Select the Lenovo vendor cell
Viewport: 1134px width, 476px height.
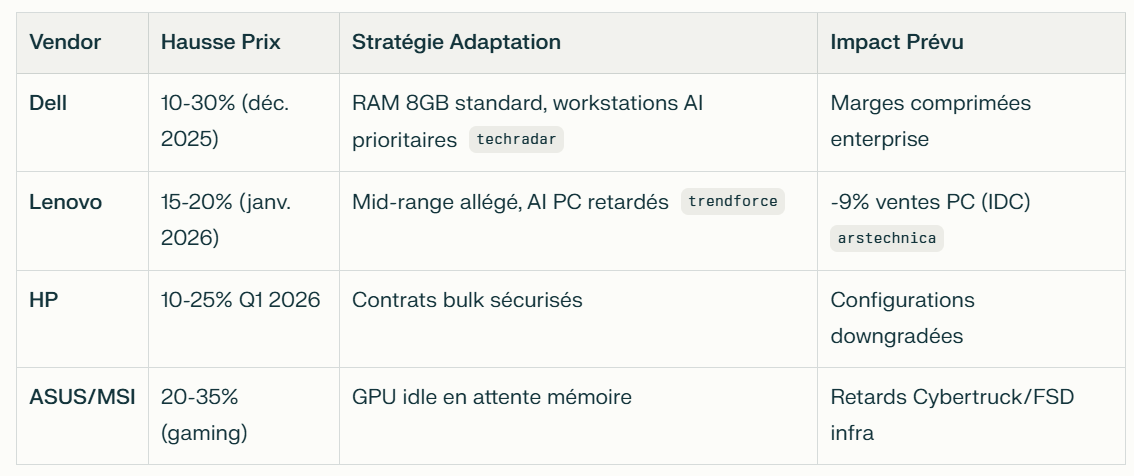[65, 203]
